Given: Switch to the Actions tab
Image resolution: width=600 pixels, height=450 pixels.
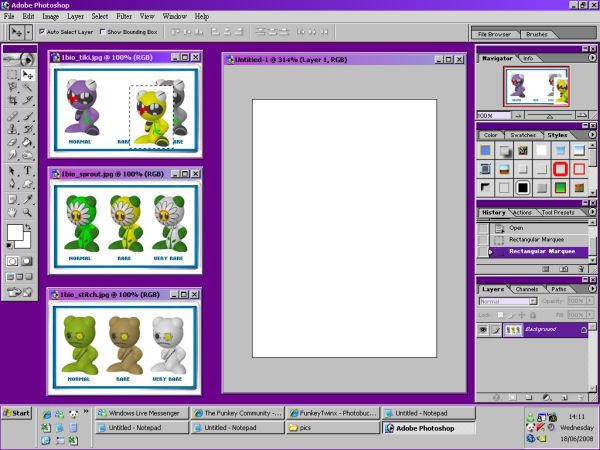Looking at the screenshot, I should click(x=522, y=212).
